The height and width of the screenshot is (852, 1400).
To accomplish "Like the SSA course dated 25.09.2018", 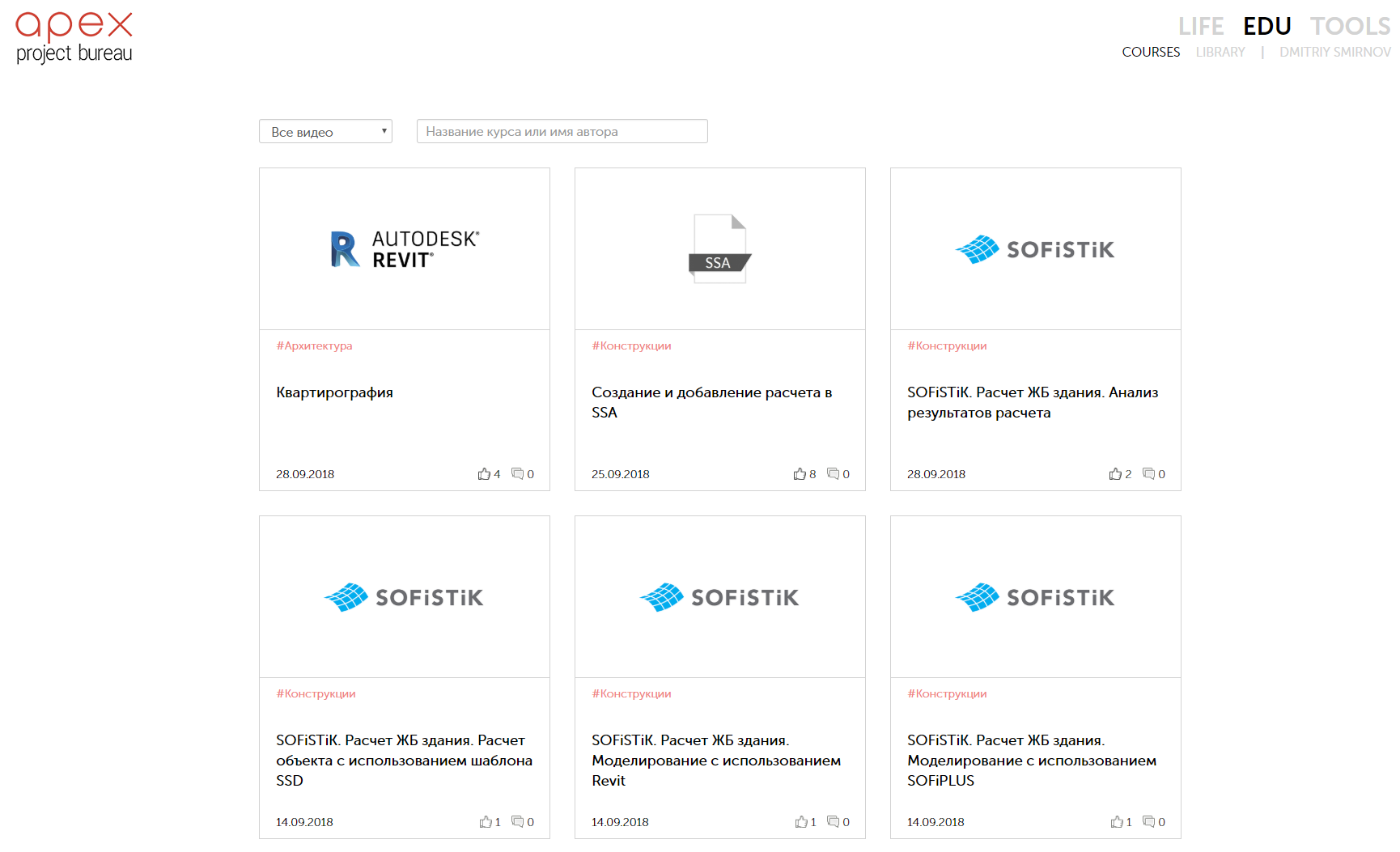I will tap(800, 474).
